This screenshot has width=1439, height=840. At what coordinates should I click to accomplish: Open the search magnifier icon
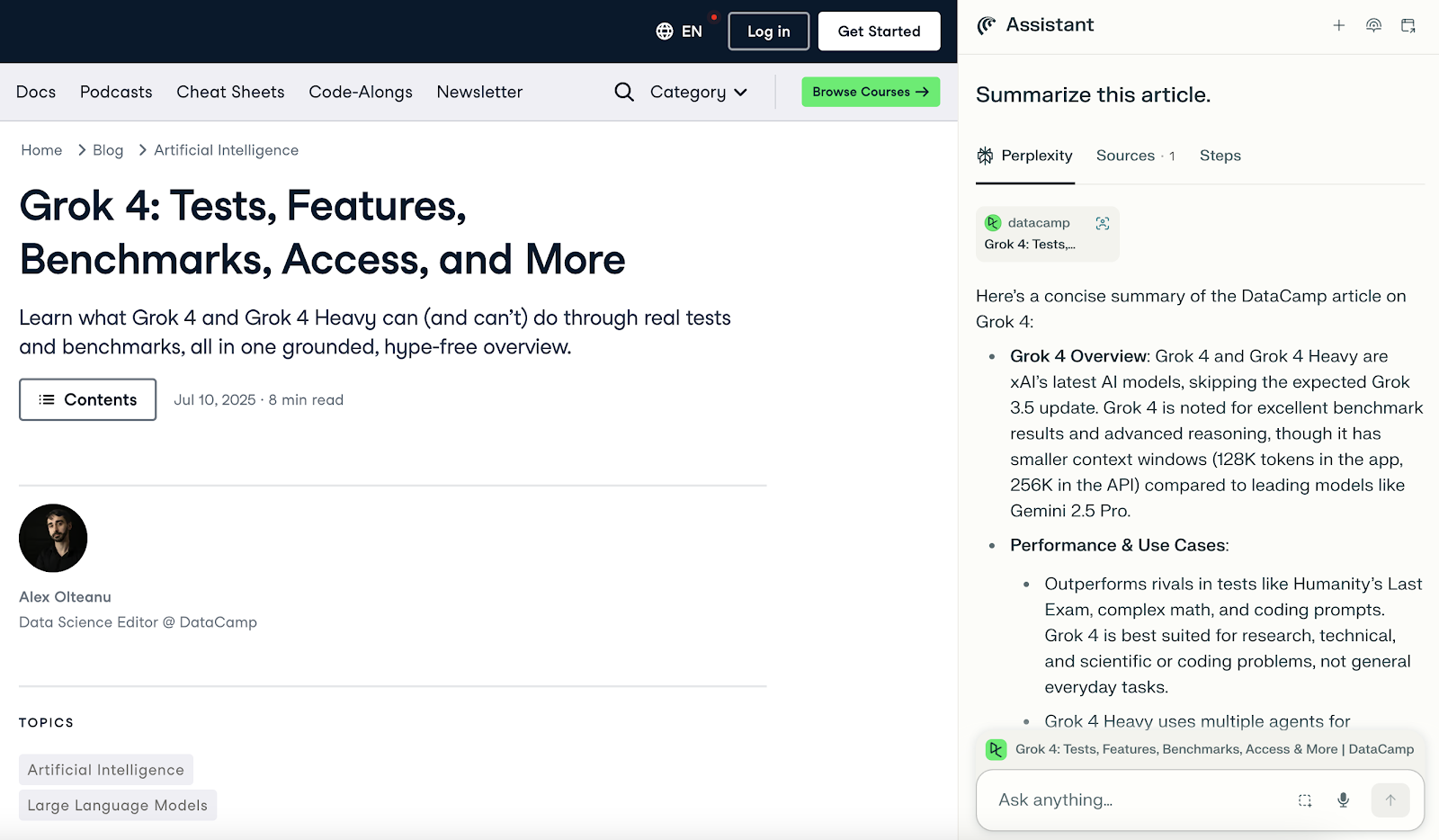click(x=624, y=92)
